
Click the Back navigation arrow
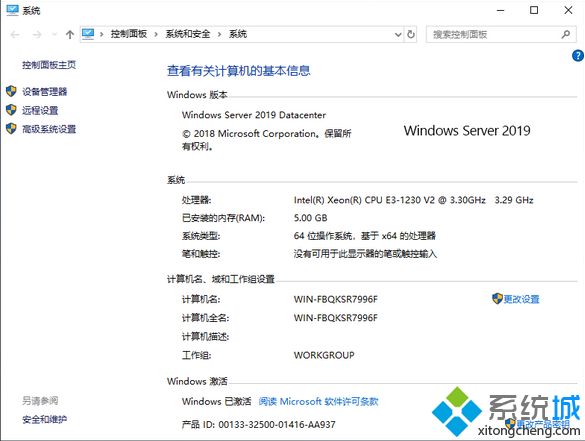(x=15, y=35)
